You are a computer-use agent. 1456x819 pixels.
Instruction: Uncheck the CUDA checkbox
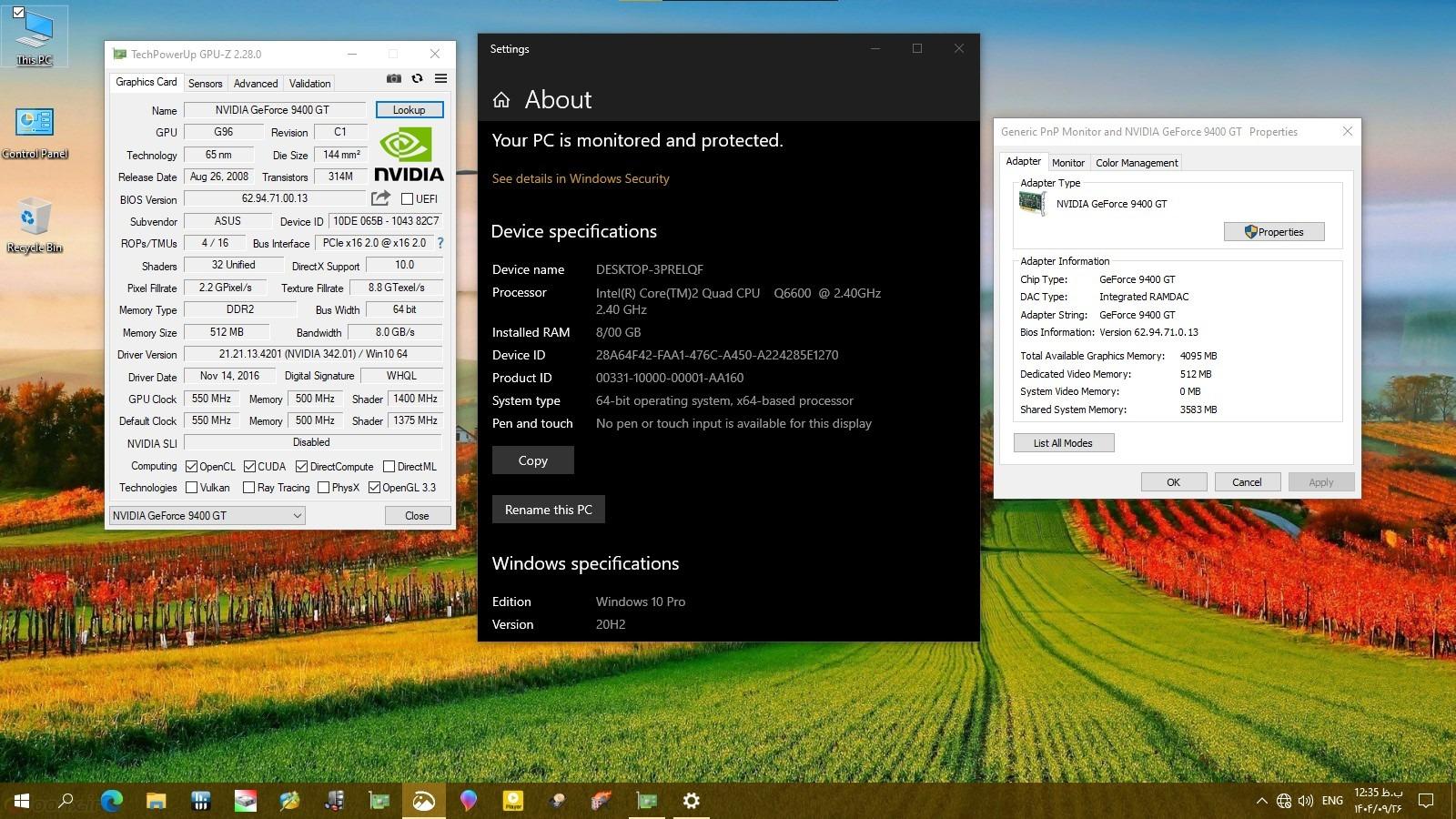coord(249,467)
